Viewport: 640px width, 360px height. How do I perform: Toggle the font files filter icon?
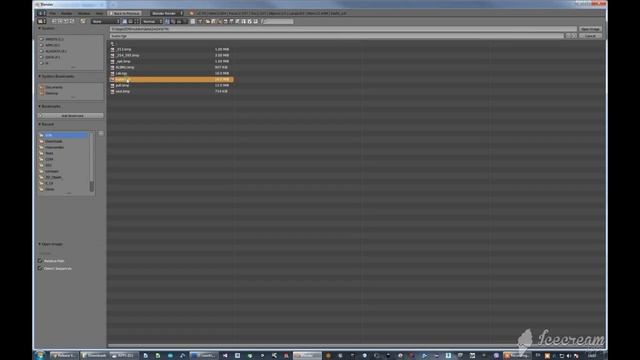click(244, 21)
